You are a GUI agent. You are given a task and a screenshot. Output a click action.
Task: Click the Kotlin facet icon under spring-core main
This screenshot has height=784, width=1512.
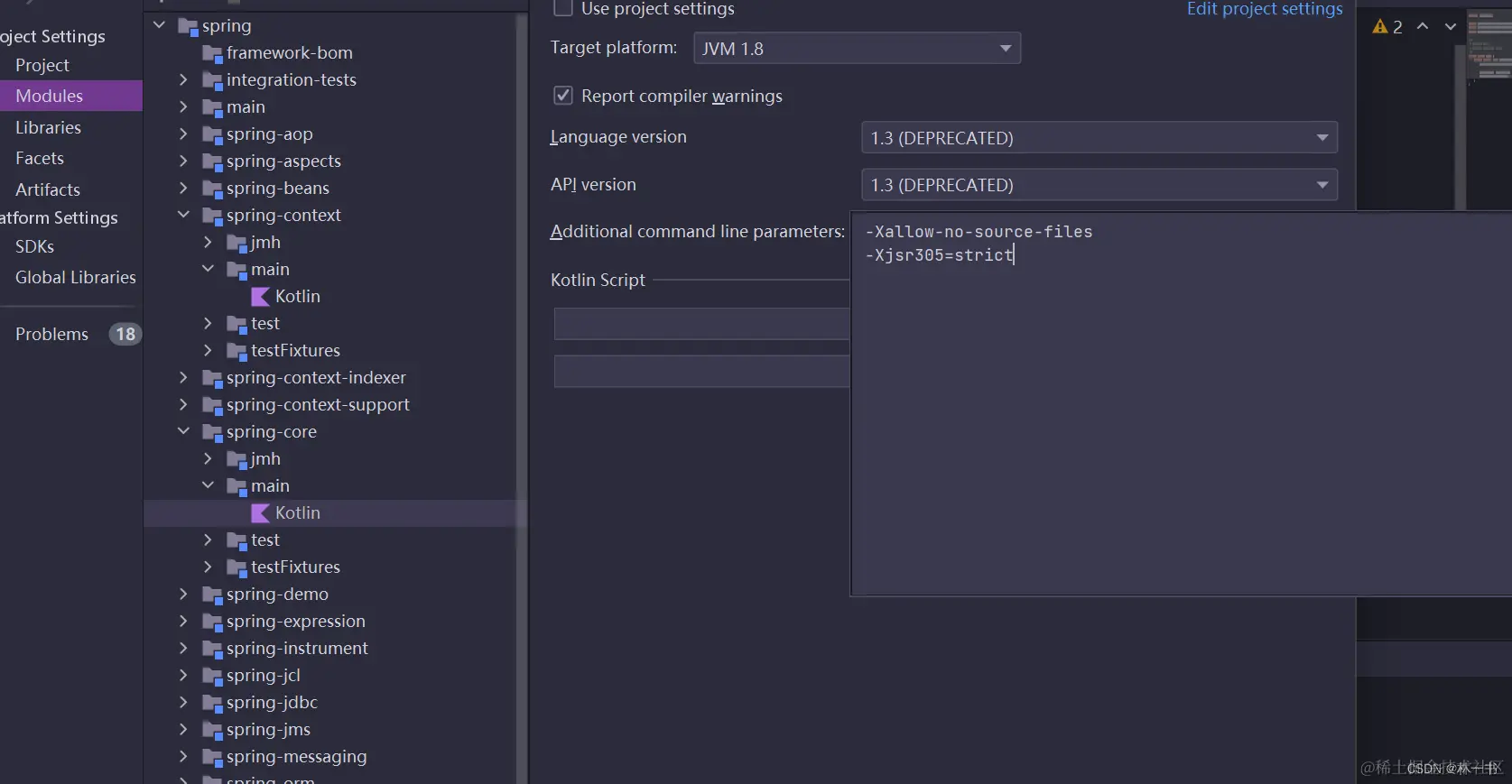261,512
